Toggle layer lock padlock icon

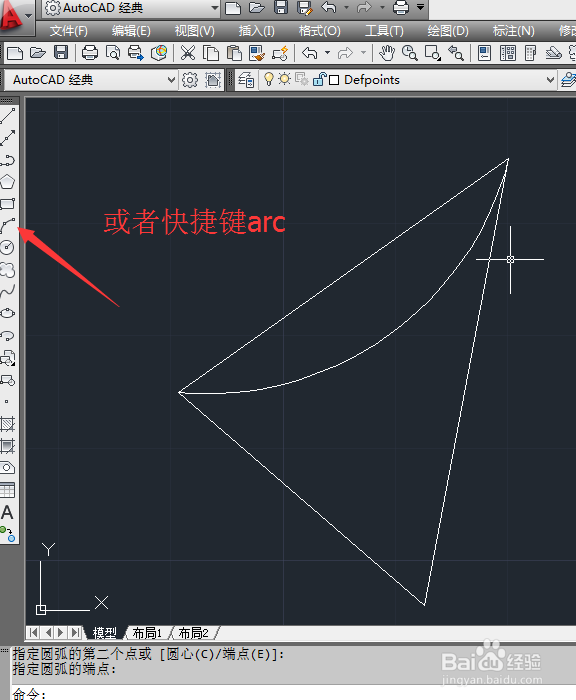pos(319,79)
